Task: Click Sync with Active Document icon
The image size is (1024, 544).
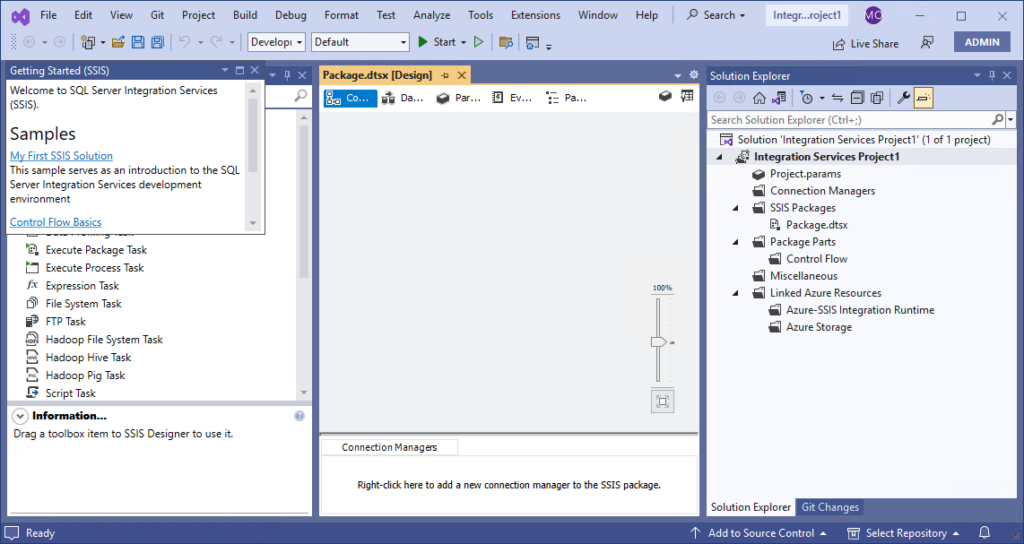Action: coord(837,98)
